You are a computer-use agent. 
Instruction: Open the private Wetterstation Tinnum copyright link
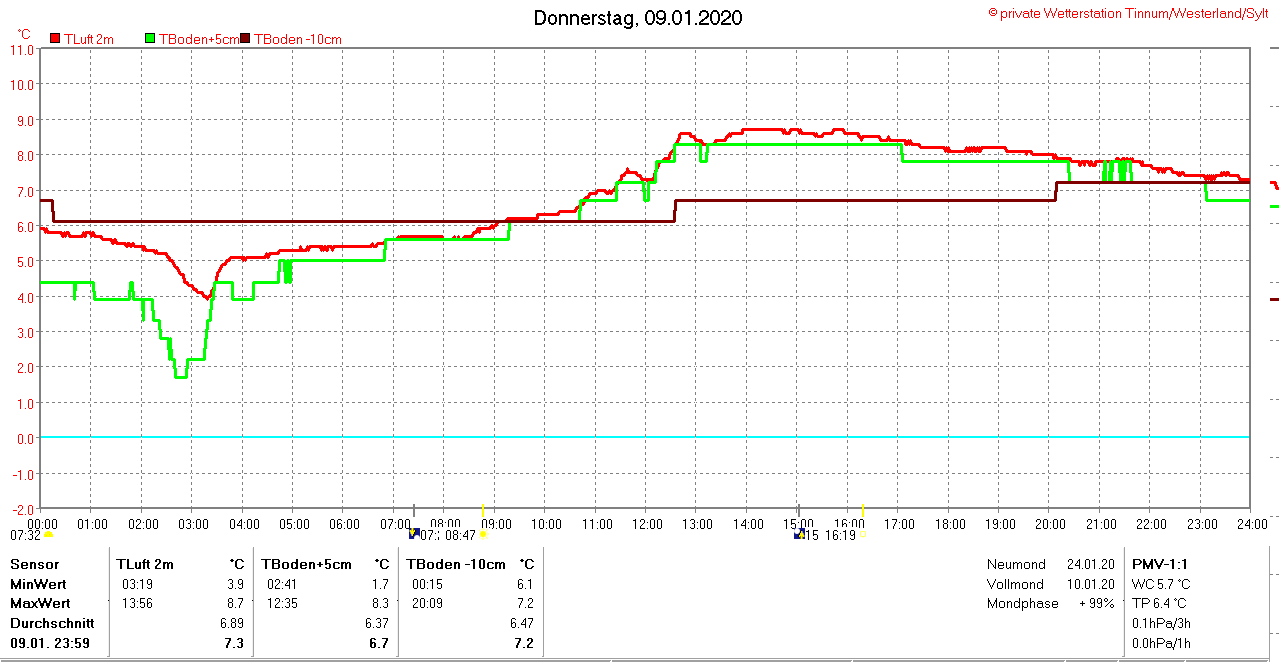click(1128, 13)
